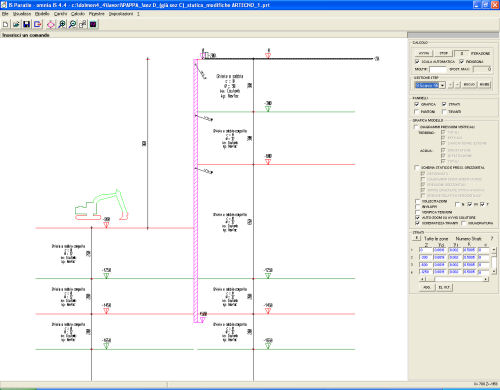Viewport: 500px width, 390px height.
Task: Enable Verifica Terreni checkbox
Action: click(x=417, y=212)
